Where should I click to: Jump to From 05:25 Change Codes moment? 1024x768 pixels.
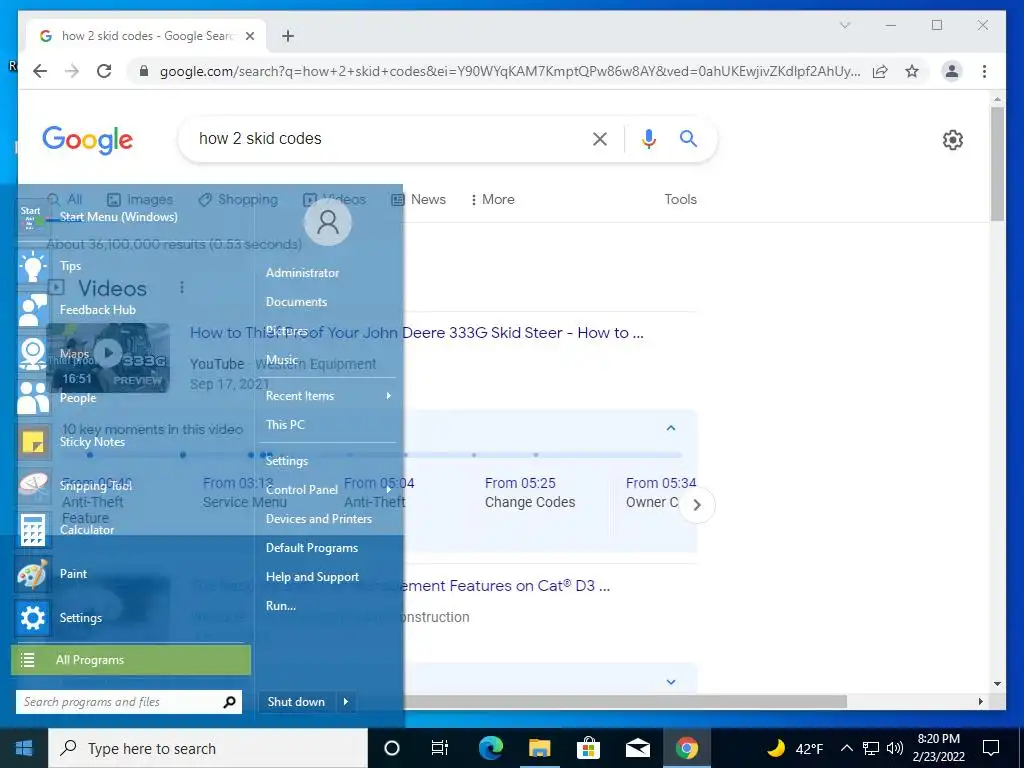pos(530,492)
